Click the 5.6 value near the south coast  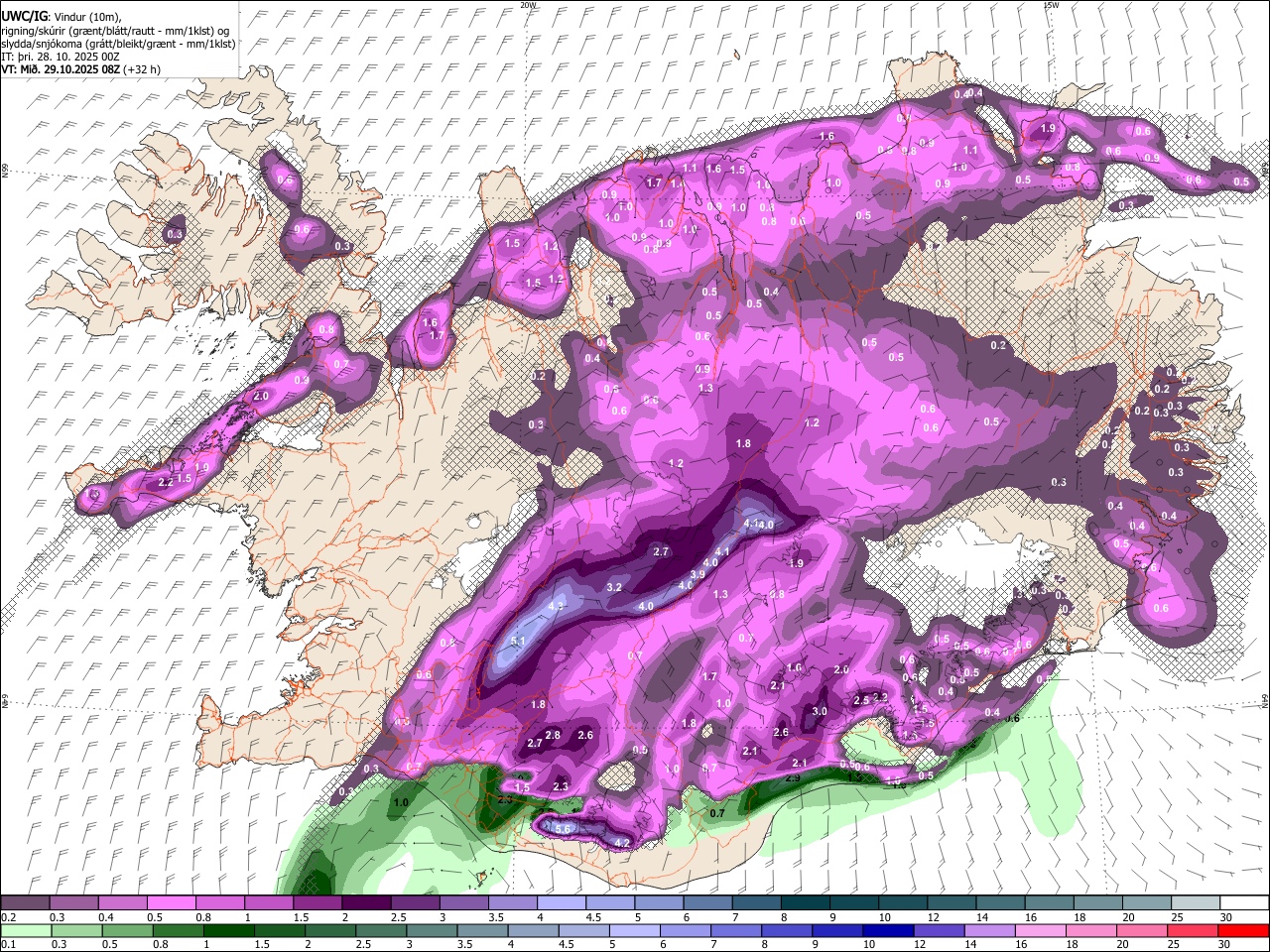tap(564, 828)
